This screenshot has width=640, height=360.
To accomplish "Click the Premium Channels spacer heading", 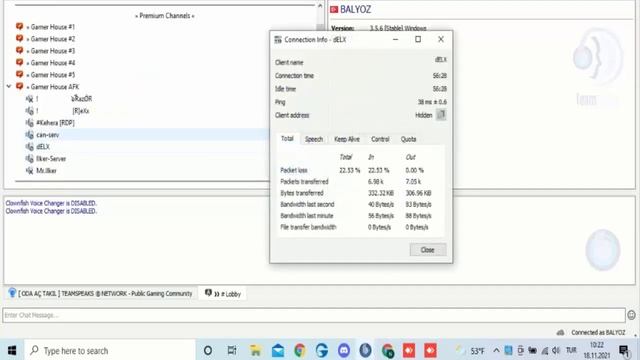I will 164,16.
